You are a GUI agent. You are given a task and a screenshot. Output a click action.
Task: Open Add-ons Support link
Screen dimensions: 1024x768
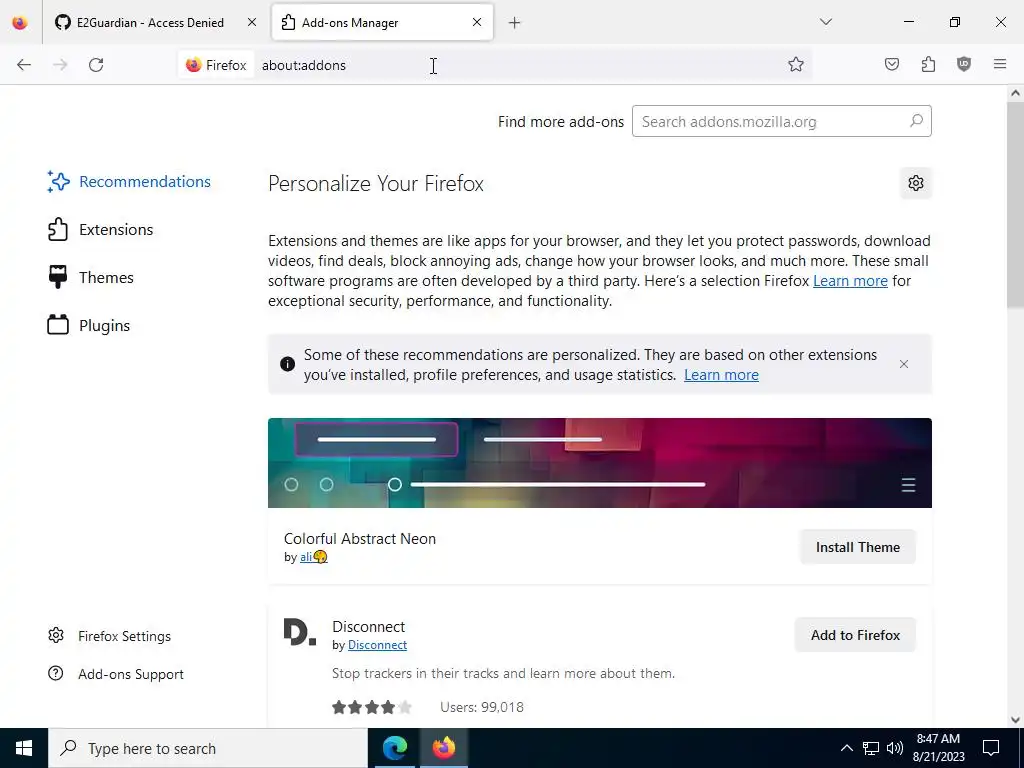coord(116,674)
